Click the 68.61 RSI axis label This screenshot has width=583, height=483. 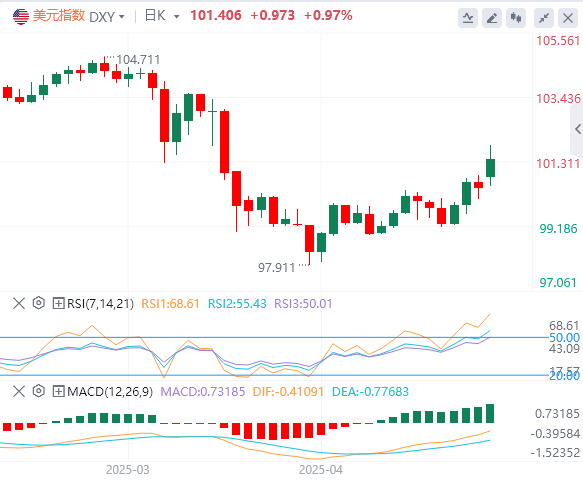(564, 326)
